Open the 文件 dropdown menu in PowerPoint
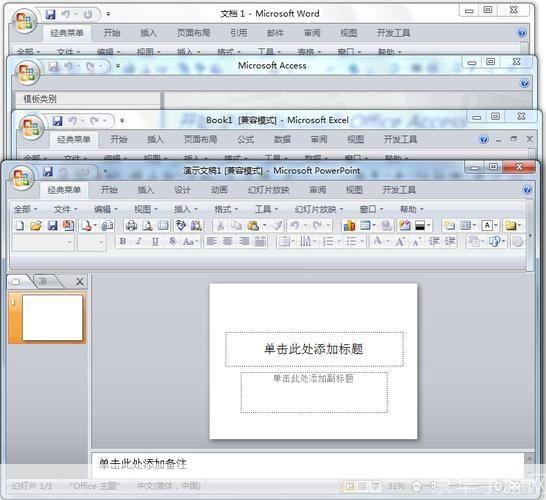The width and height of the screenshot is (546, 500). (x=65, y=209)
